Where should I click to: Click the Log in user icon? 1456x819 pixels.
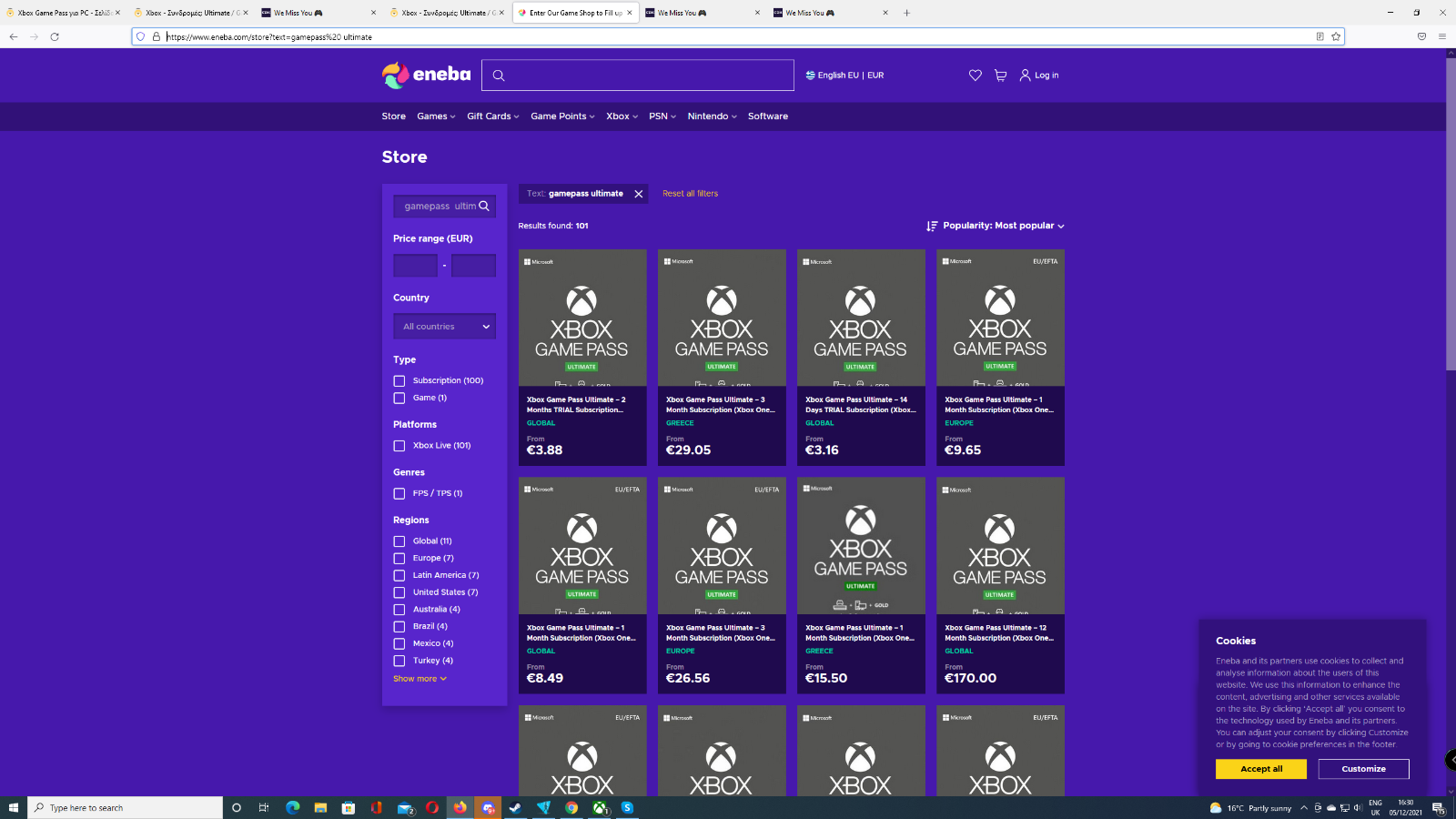(x=1025, y=76)
